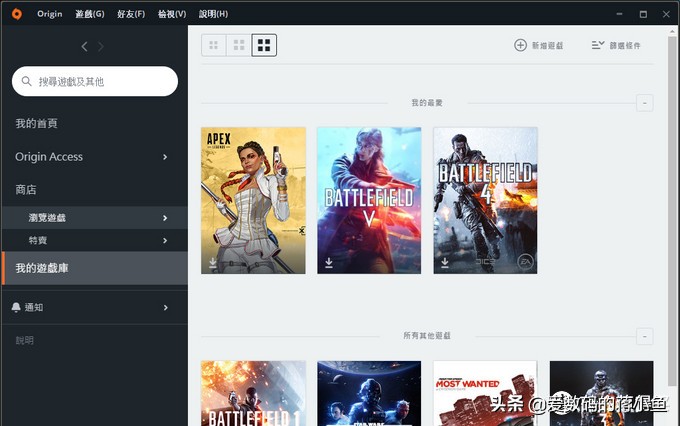Select the small grid view icon
This screenshot has width=680, height=426.
213,45
